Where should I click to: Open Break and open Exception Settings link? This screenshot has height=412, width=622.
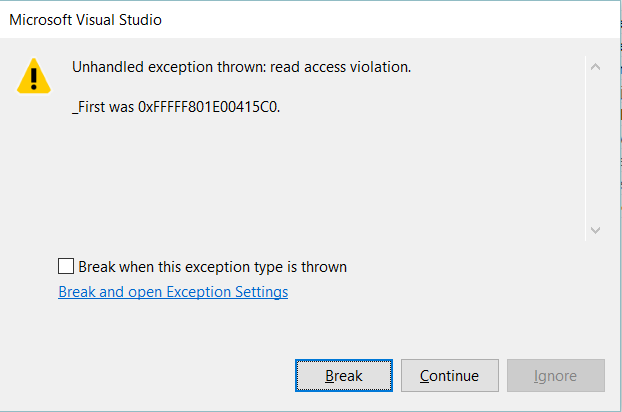pyautogui.click(x=173, y=292)
